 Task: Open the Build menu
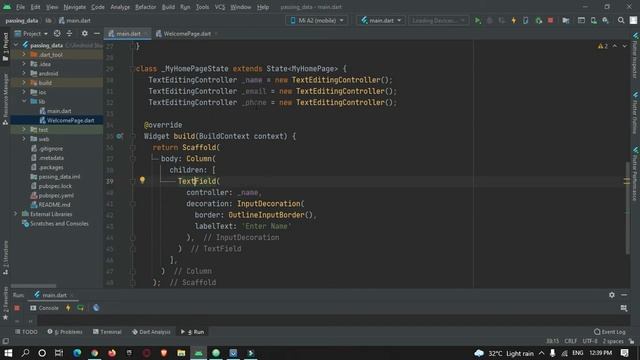(168, 7)
